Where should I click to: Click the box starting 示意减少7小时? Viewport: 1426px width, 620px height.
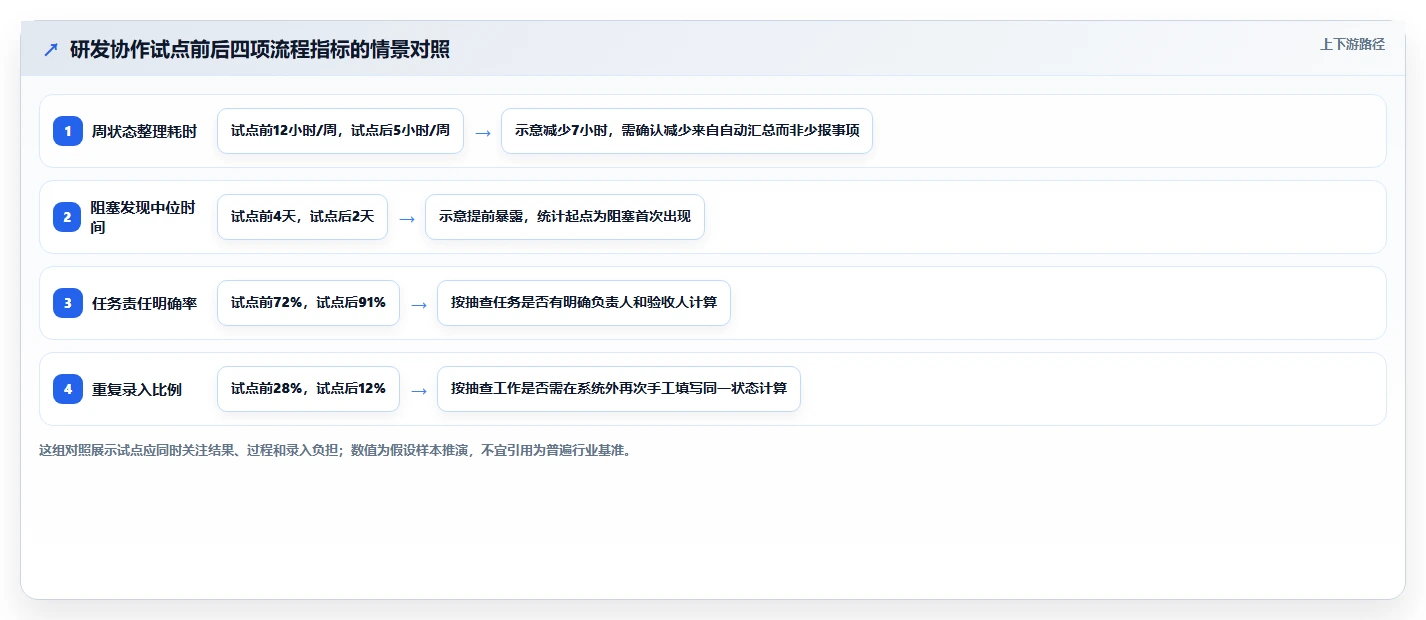pos(687,131)
